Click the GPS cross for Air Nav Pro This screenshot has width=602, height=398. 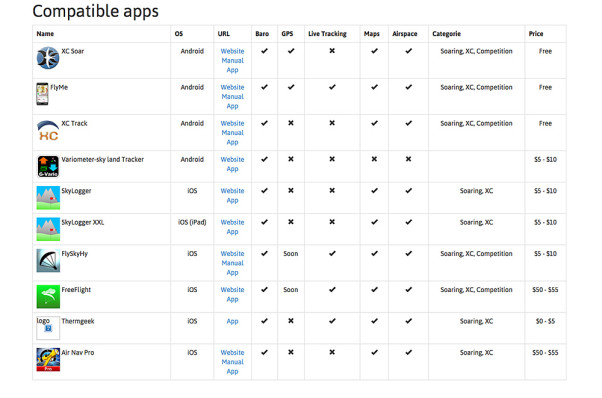pos(291,352)
